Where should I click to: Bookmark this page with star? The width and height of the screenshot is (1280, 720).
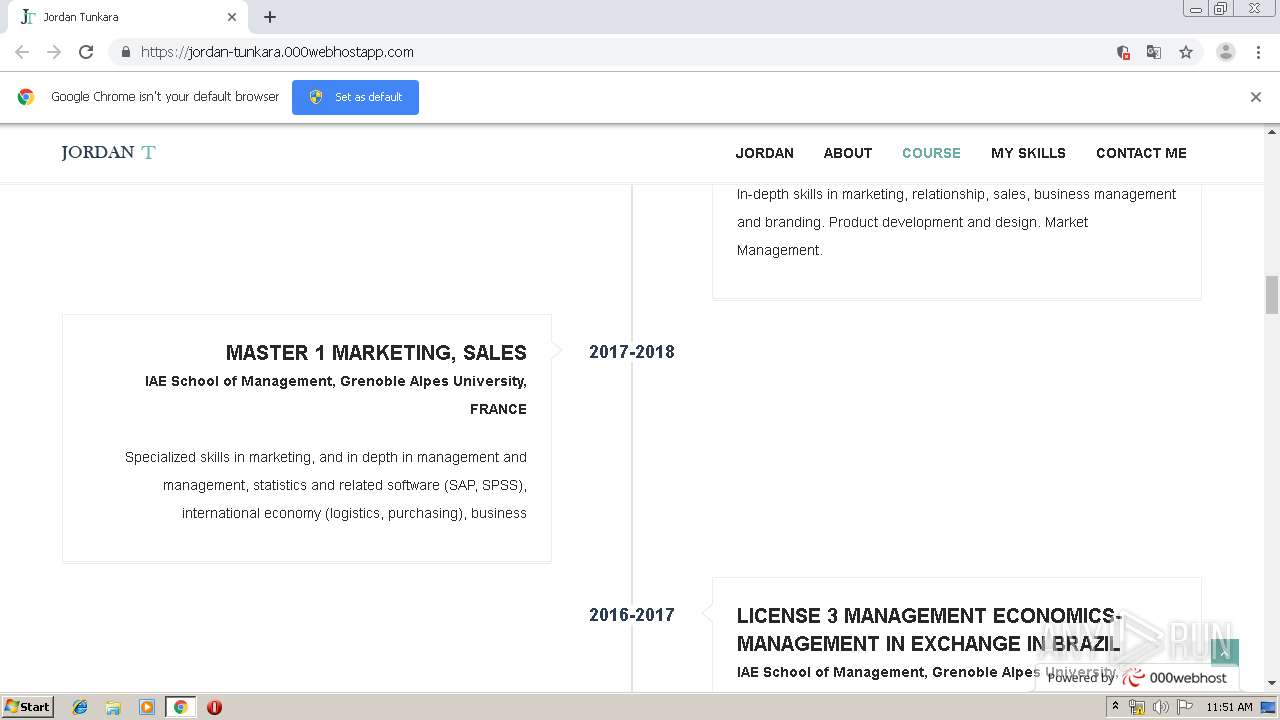click(1186, 52)
